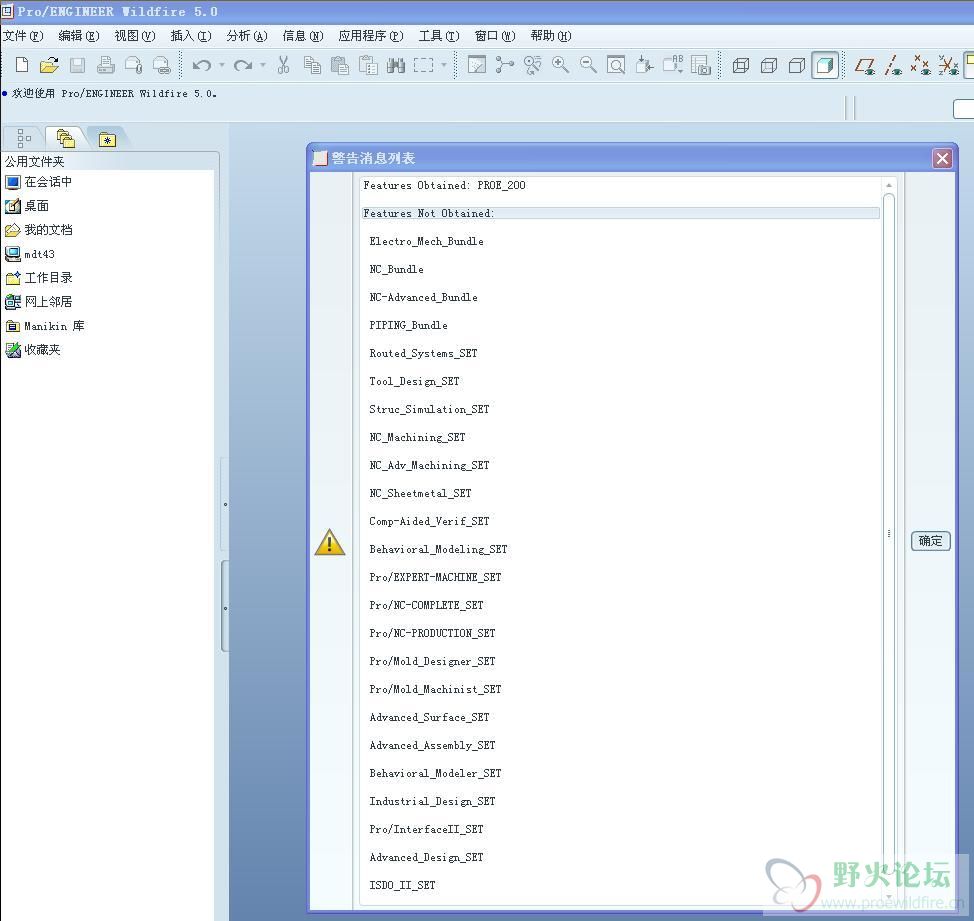Switch to the favorites tab
The image size is (974, 921).
pyautogui.click(x=107, y=139)
